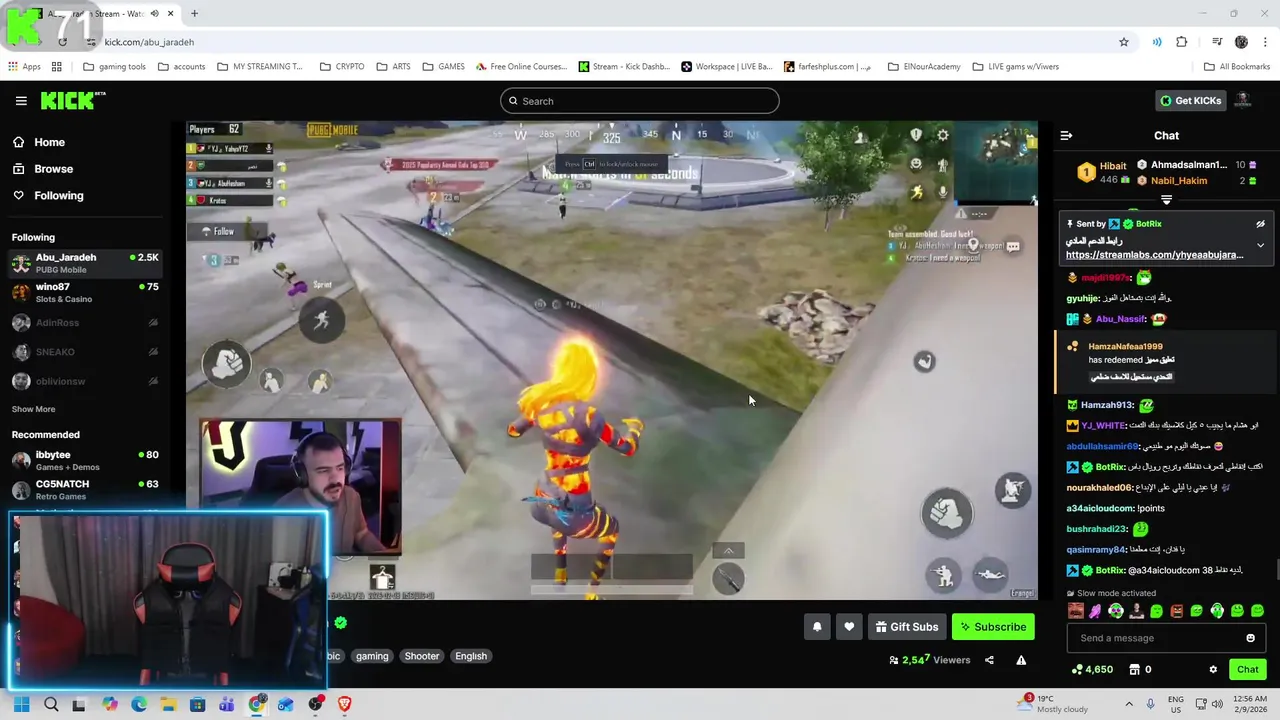1280x720 pixels.
Task: Focus the Kick Search box
Action: click(640, 101)
